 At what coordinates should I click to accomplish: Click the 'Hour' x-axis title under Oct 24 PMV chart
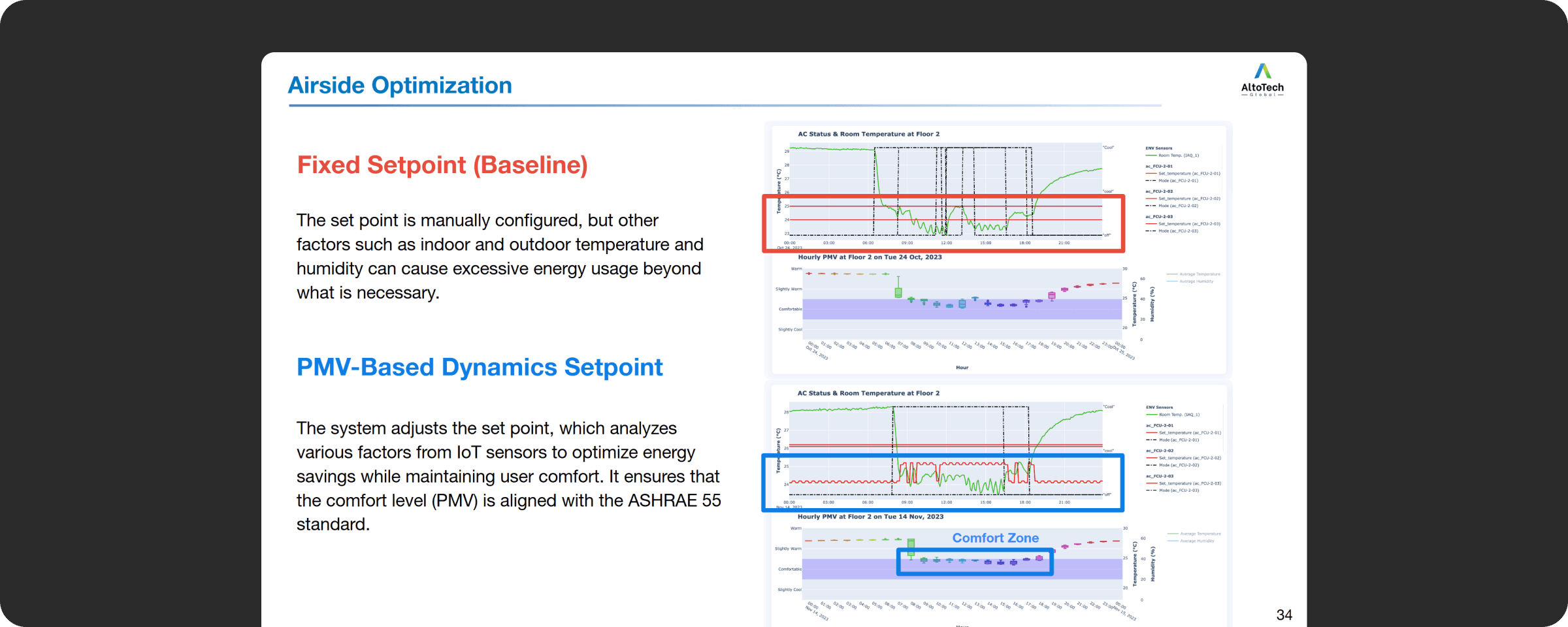pos(962,368)
